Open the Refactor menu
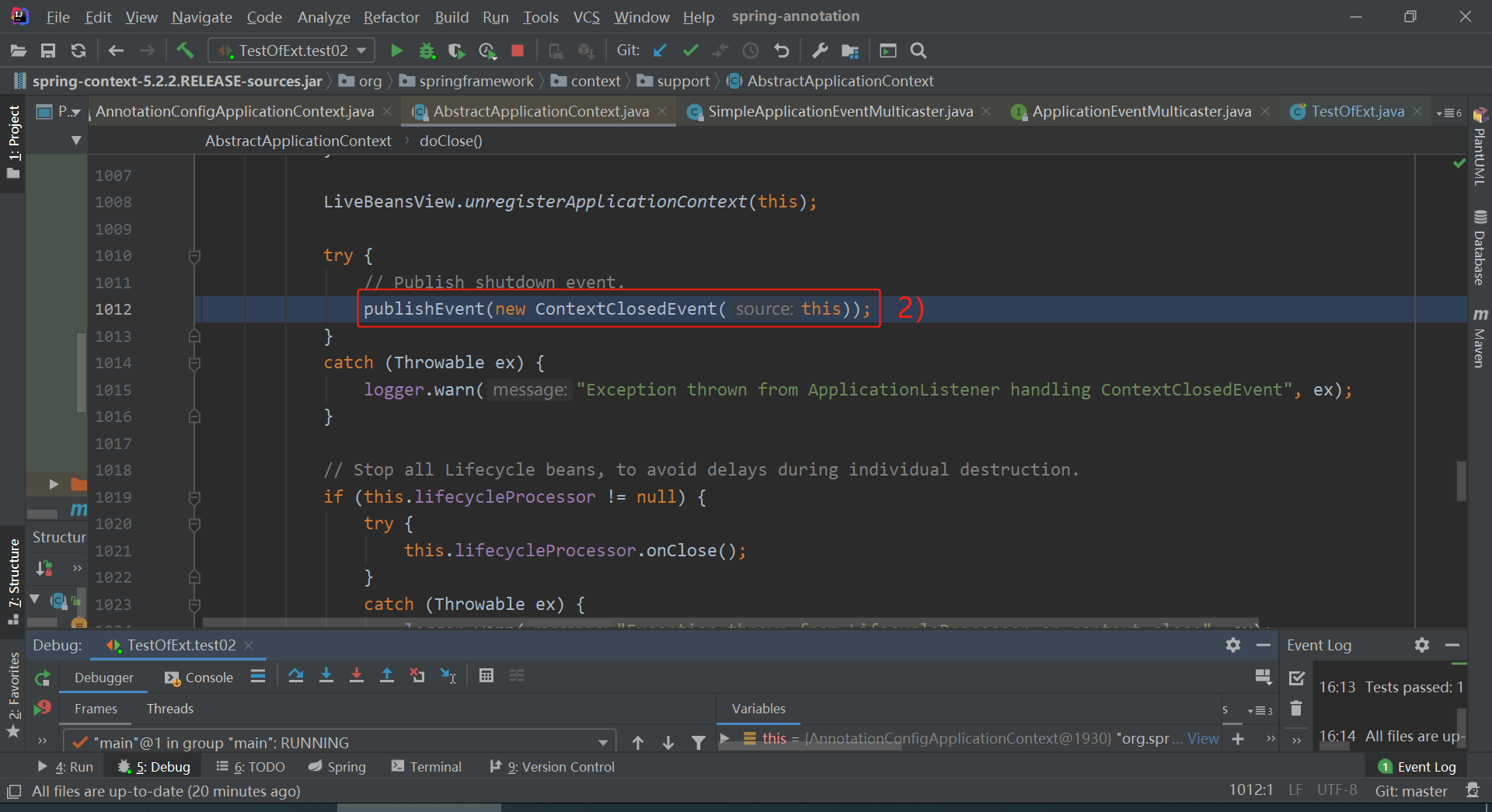The height and width of the screenshot is (812, 1492). click(391, 17)
